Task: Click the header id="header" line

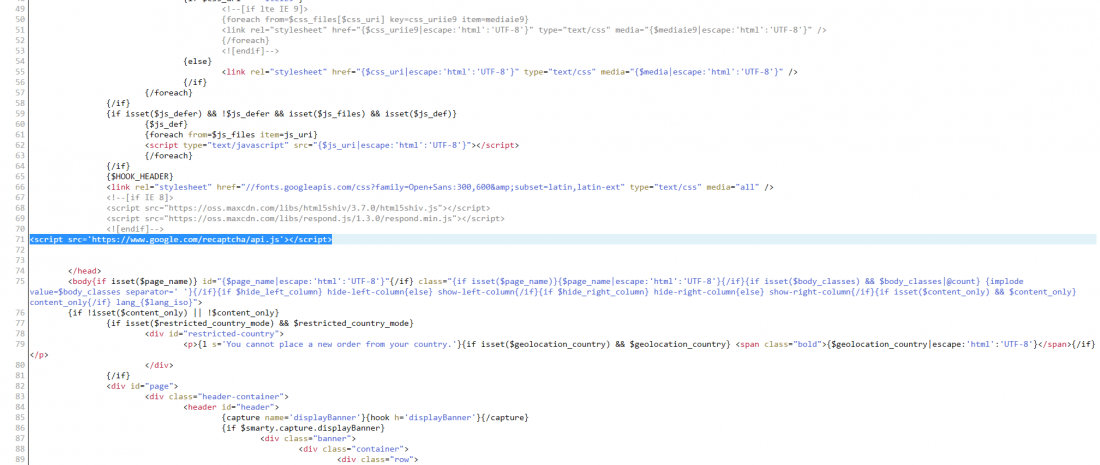Action: pos(231,406)
